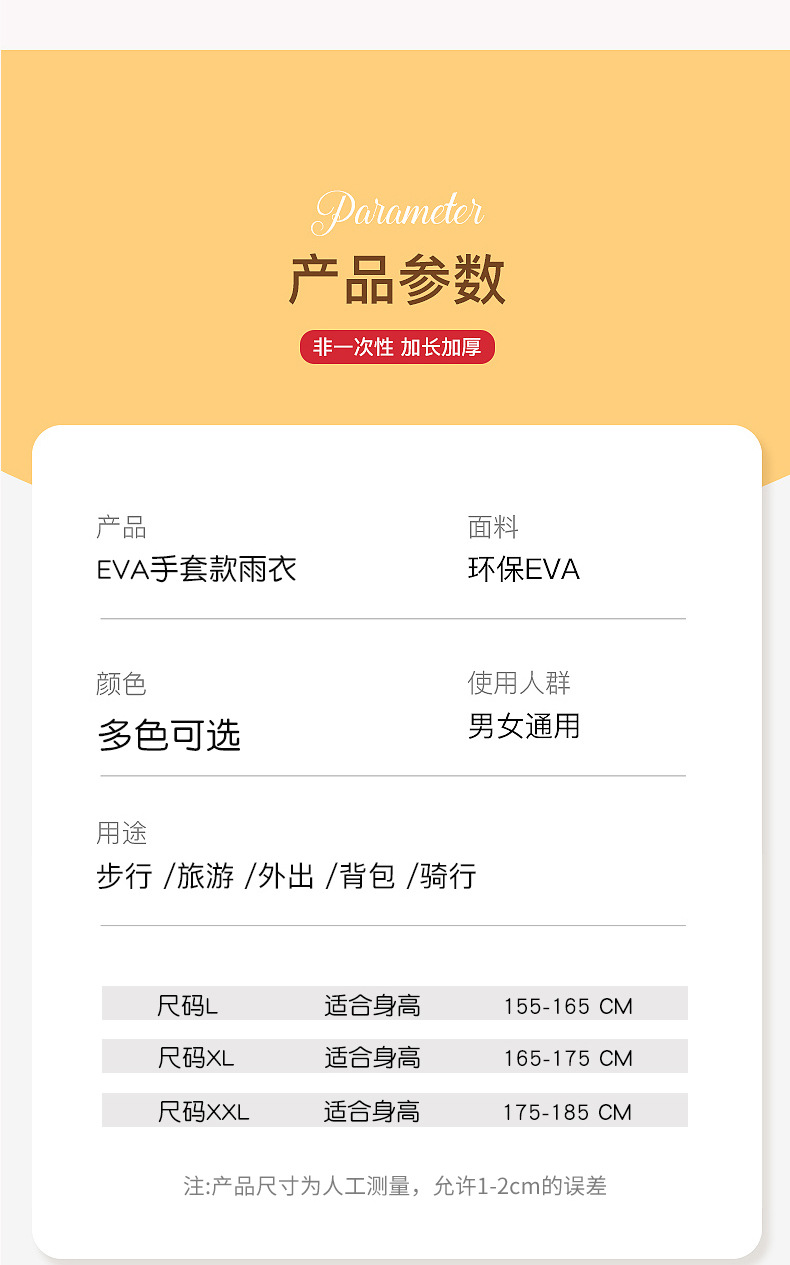Click the 尺码XXL size cell
Screen dimensions: 790x1265
203,1111
